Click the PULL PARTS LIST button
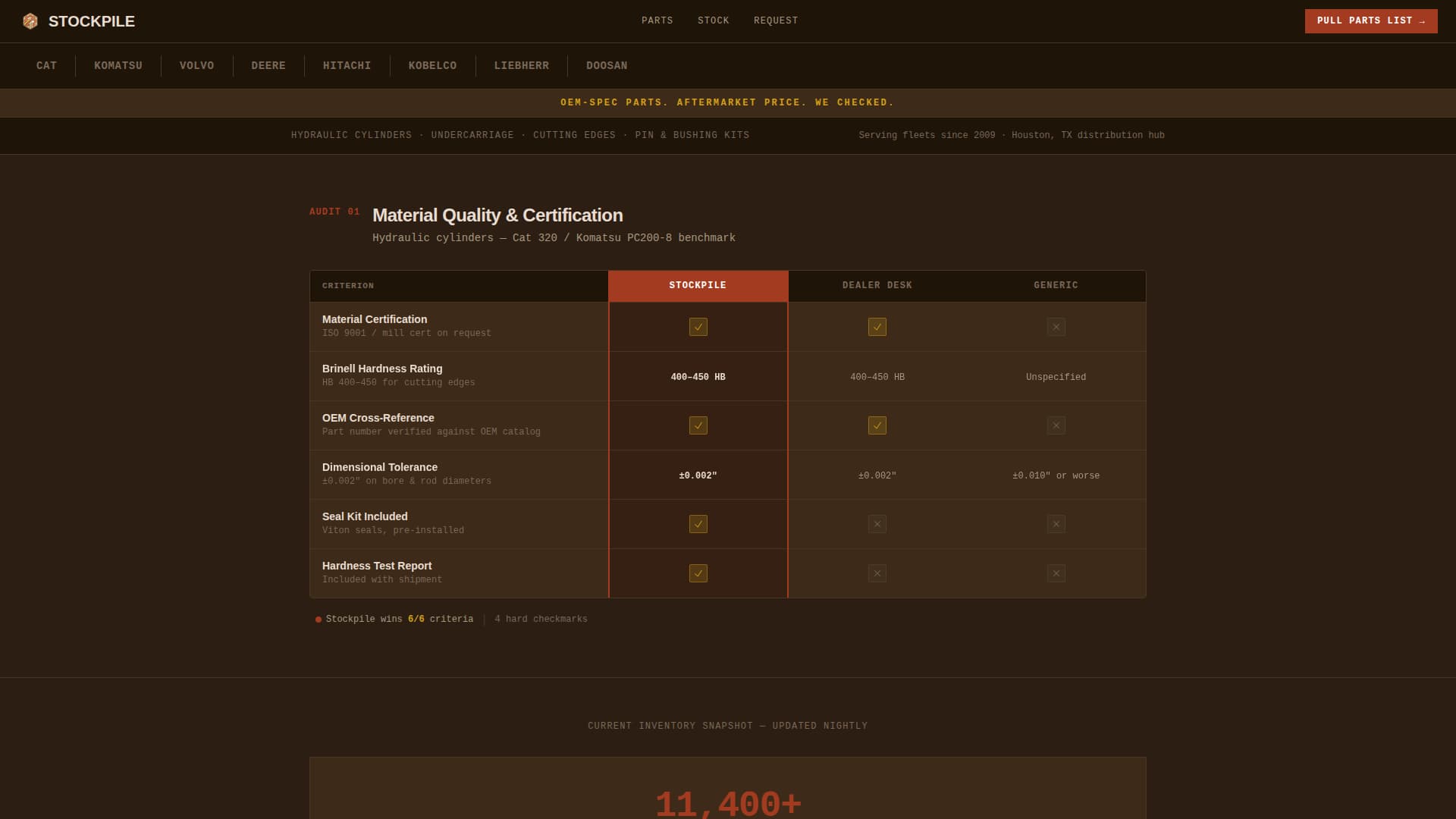Screen dimensions: 1456x819 (x=1370, y=21)
